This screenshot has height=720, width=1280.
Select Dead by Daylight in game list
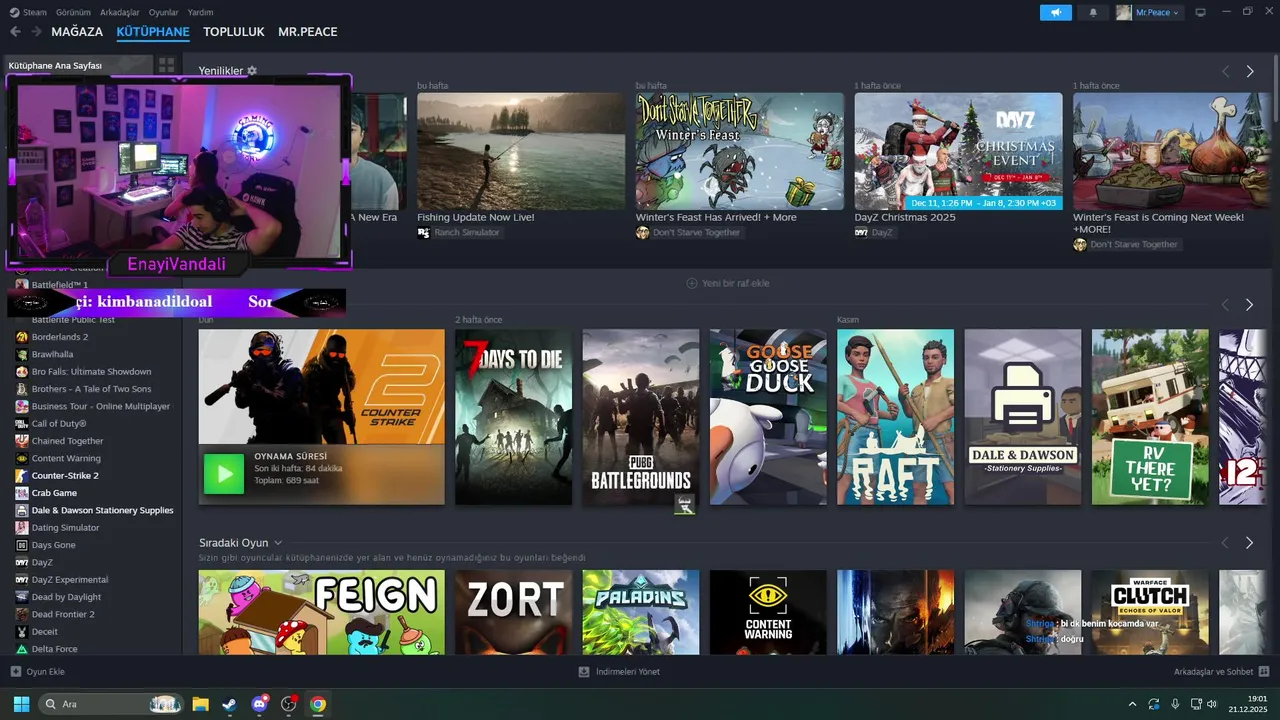click(66, 597)
